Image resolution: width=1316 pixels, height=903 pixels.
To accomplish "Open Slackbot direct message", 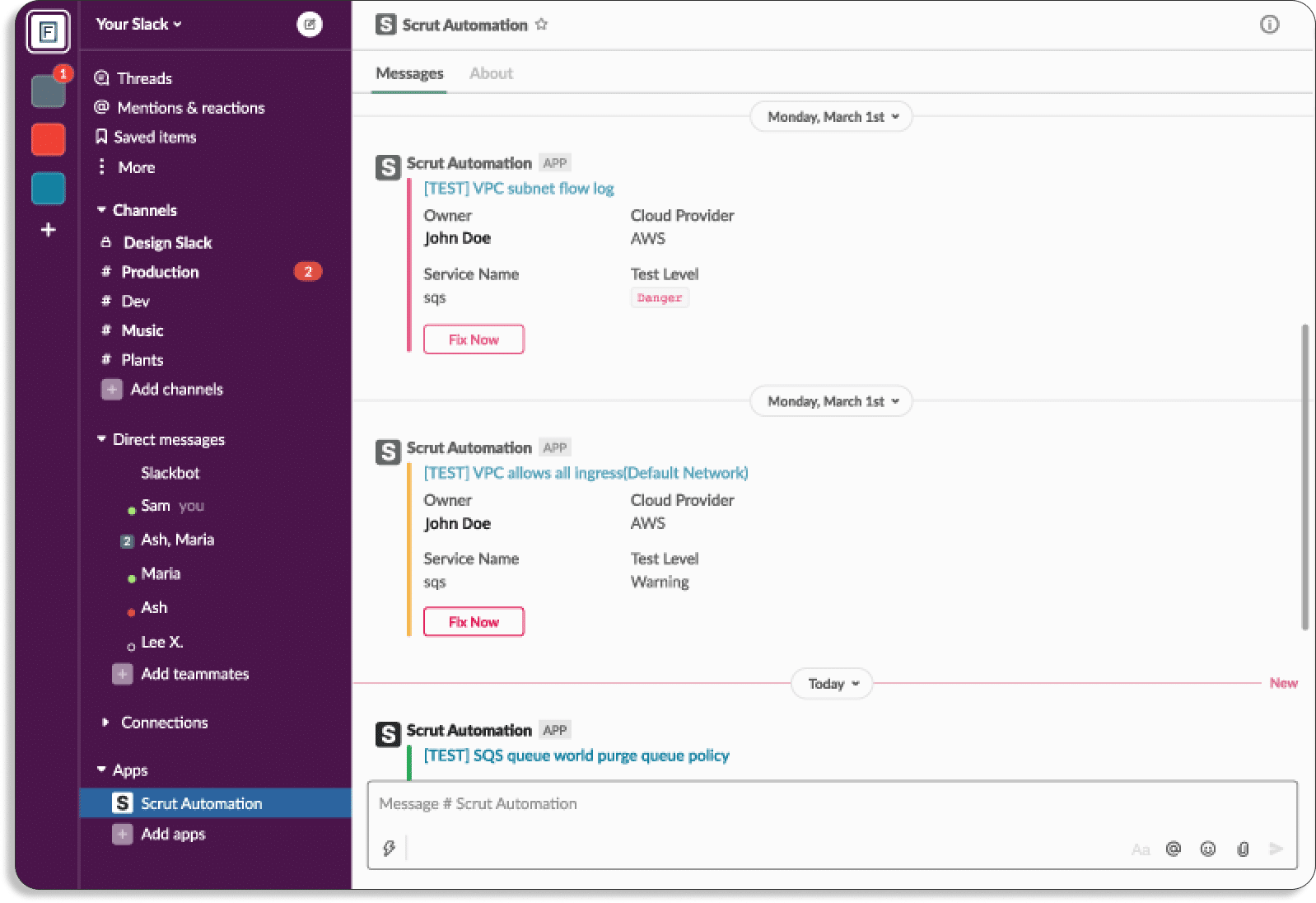I will 170,473.
